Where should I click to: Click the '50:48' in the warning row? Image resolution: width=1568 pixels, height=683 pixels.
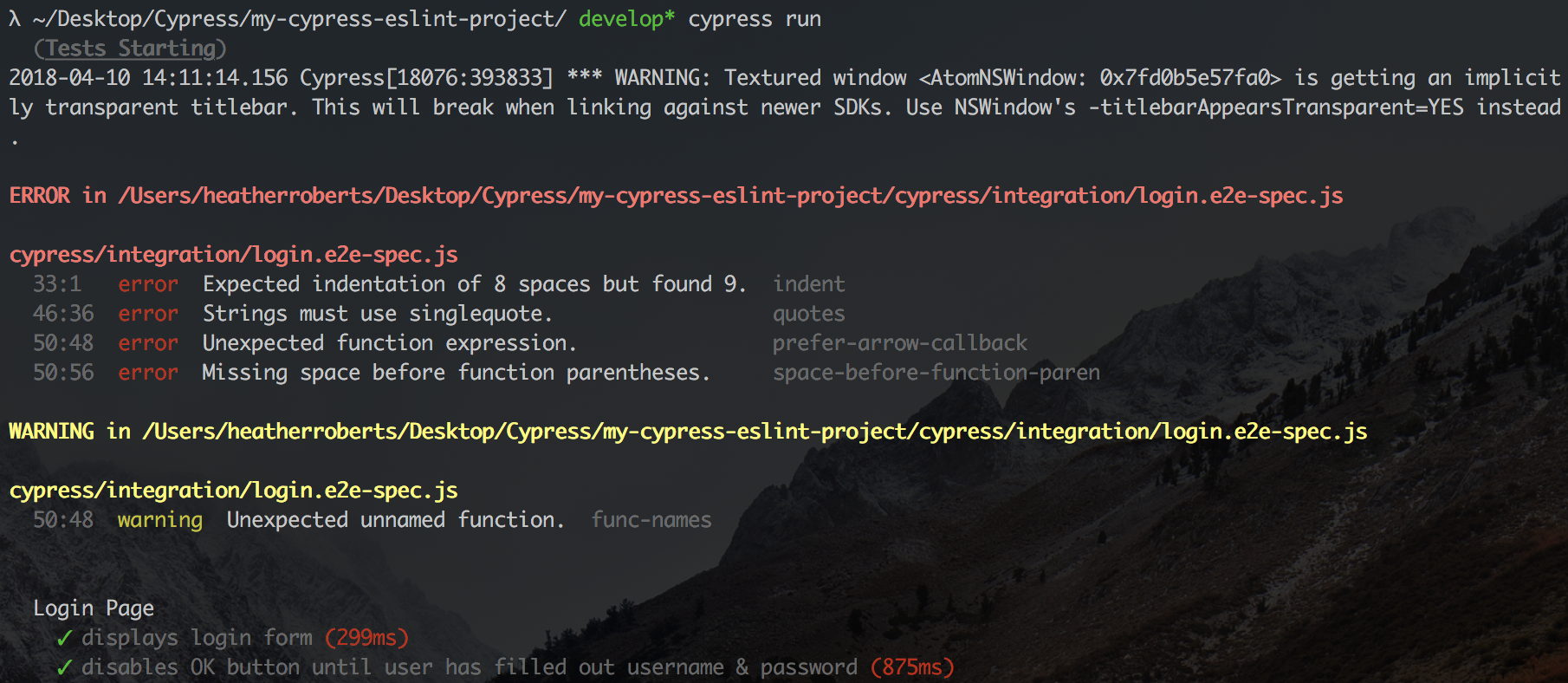[x=63, y=520]
